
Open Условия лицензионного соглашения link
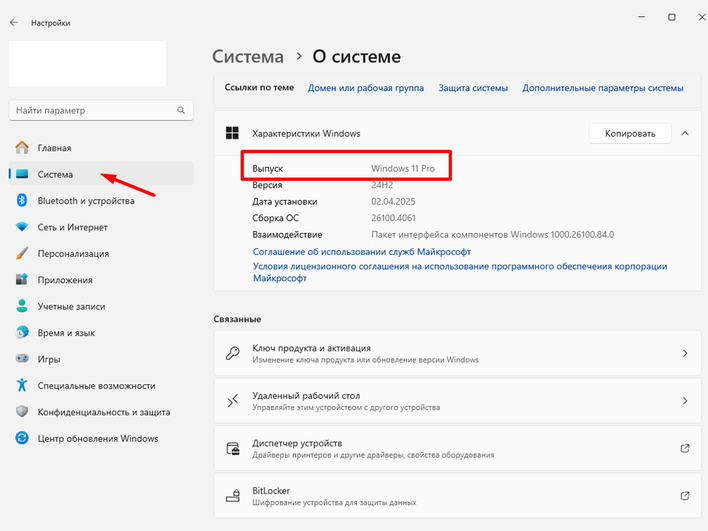460,272
